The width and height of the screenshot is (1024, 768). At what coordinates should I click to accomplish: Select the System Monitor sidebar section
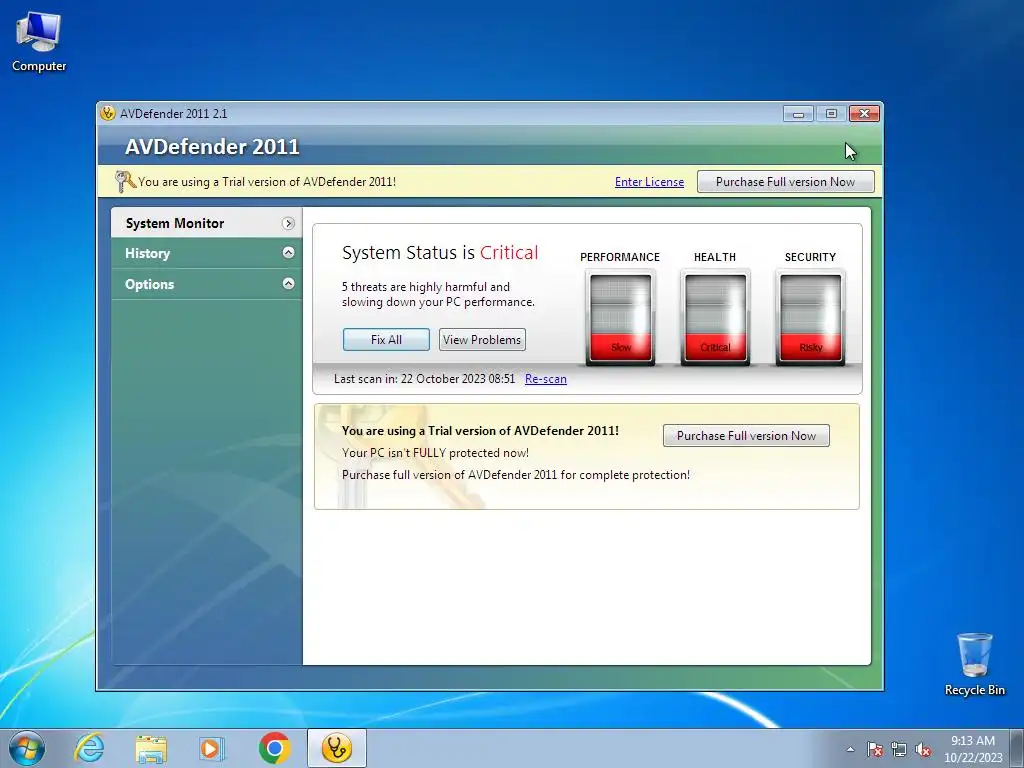[206, 223]
